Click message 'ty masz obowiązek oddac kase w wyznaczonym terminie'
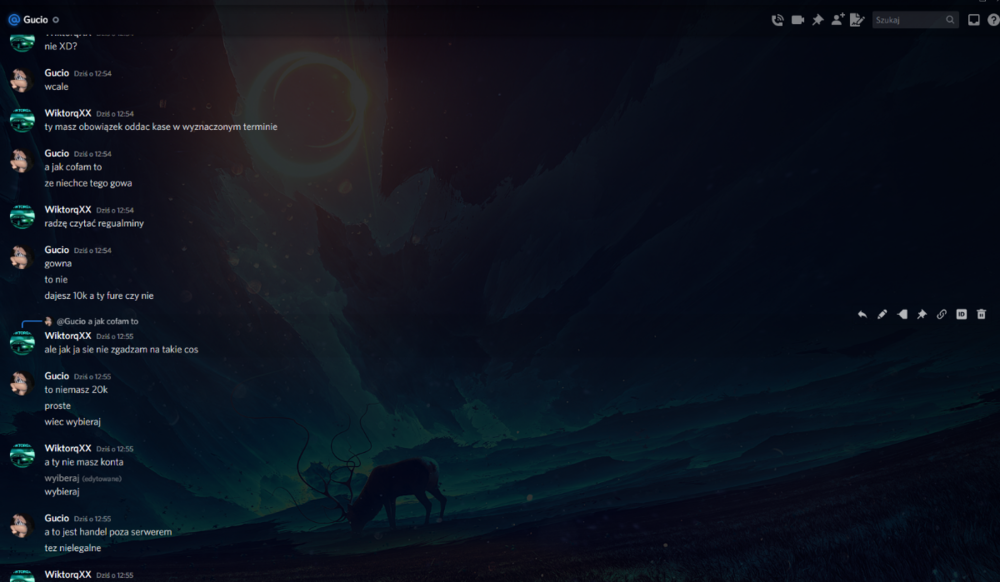The image size is (1000, 582). (161, 127)
